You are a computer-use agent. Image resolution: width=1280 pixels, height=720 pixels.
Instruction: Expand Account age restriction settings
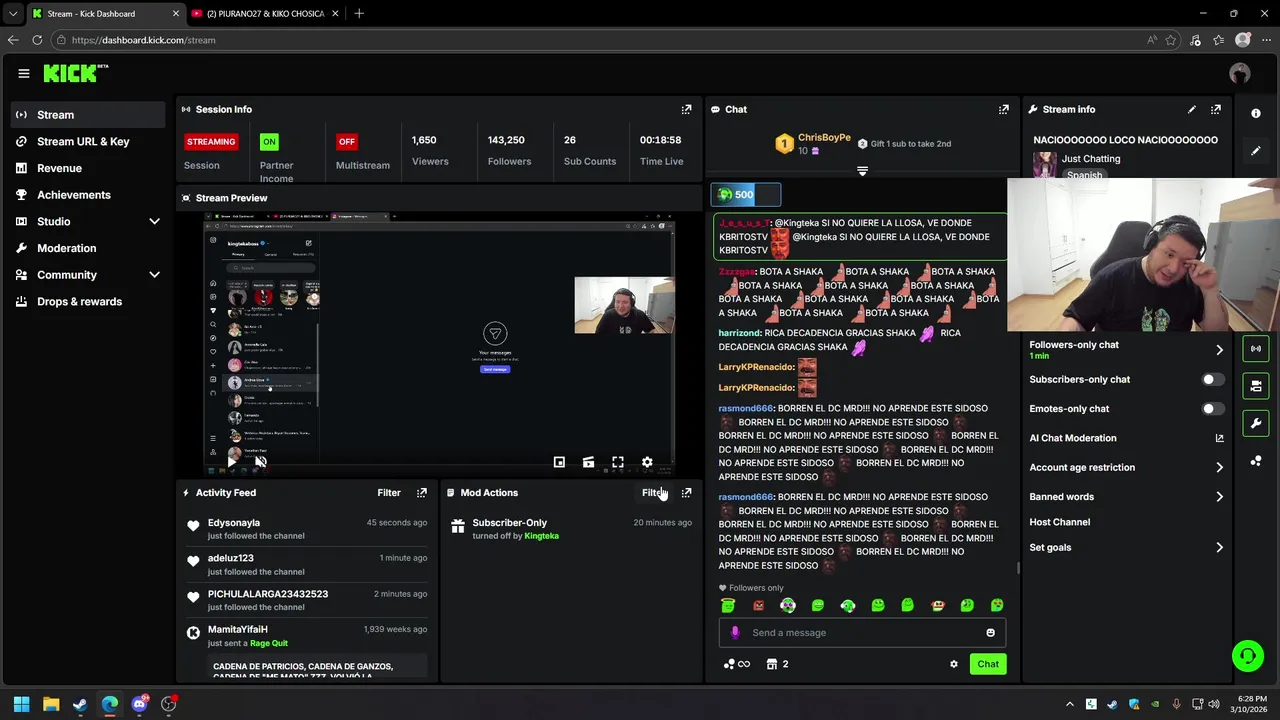pos(1126,467)
